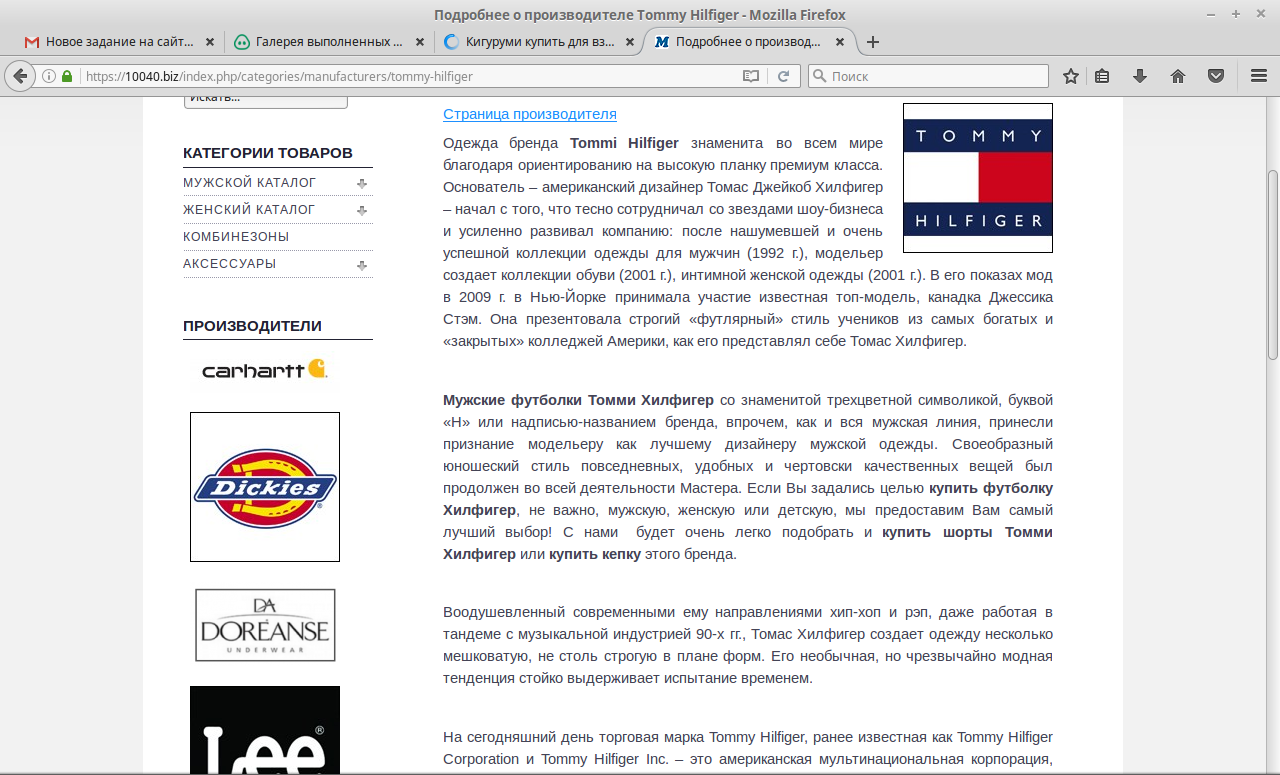1280x775 pixels.
Task: Expand the АКСЕССУАРЫ category arrow
Action: click(362, 265)
